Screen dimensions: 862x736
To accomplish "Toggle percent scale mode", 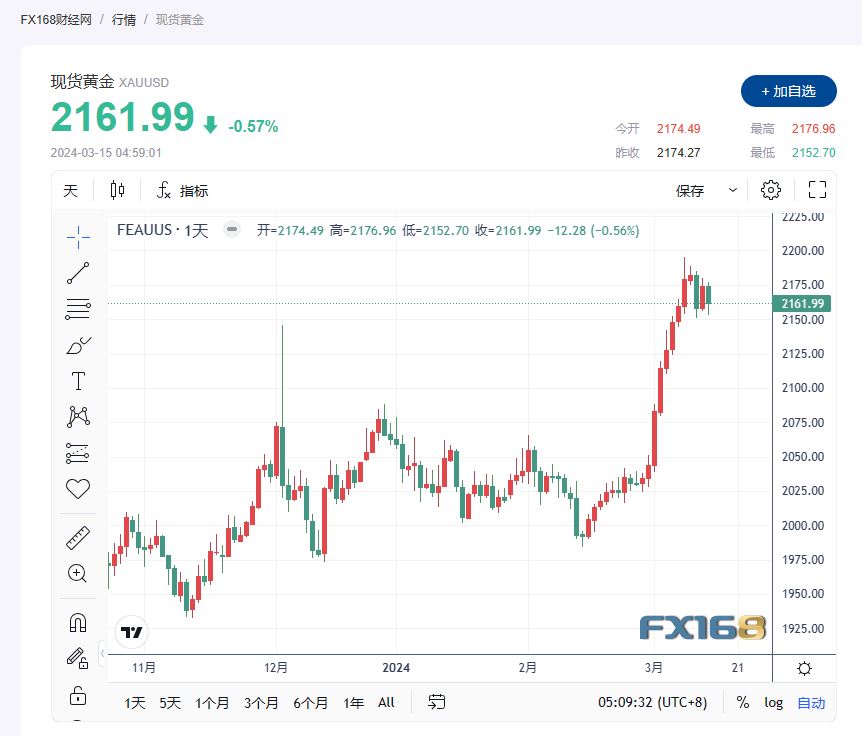I will pyautogui.click(x=744, y=703).
